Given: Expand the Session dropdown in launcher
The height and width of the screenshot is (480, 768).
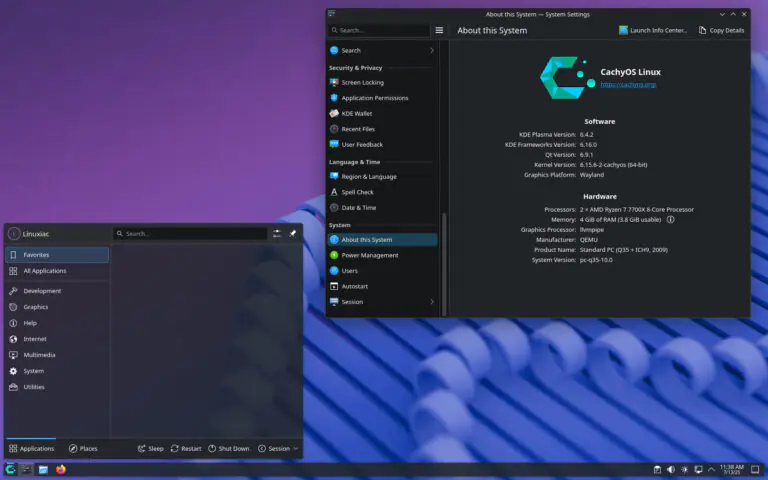Looking at the screenshot, I should pos(278,448).
